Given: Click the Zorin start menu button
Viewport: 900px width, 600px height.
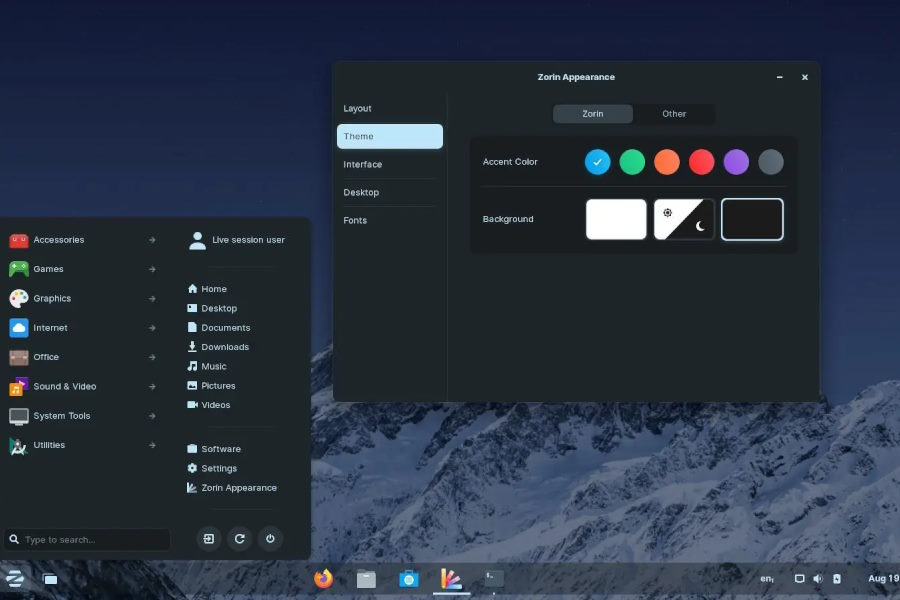Looking at the screenshot, I should point(15,578).
